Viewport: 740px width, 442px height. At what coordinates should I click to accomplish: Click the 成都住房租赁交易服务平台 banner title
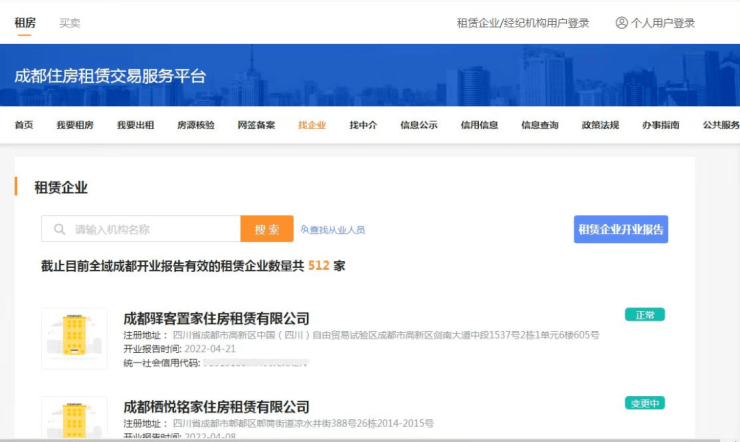pos(110,76)
